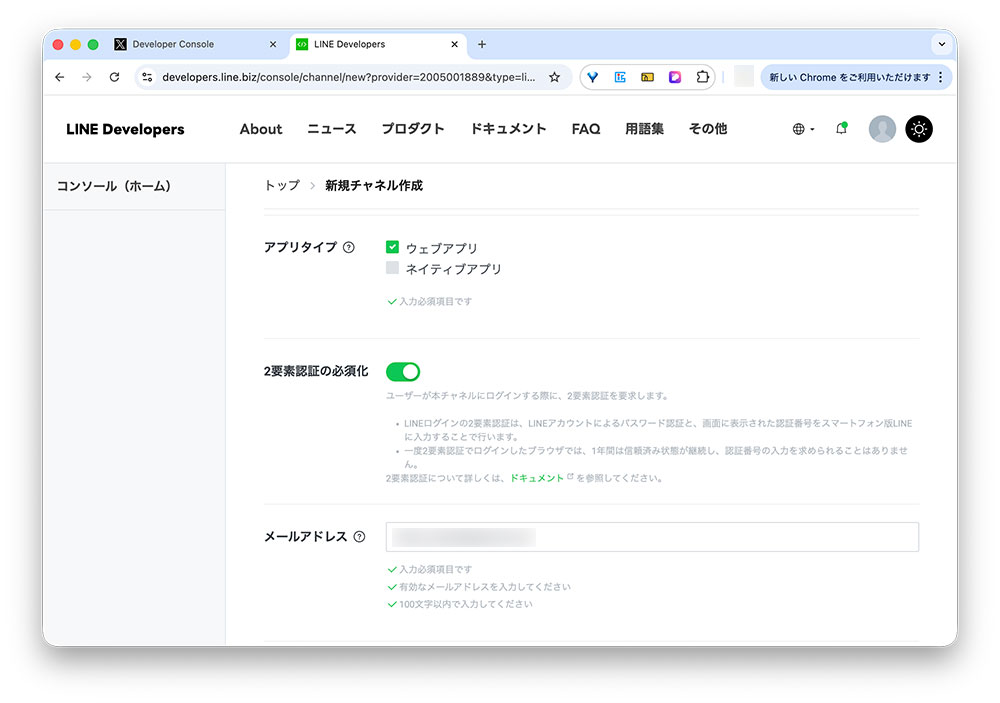Reload the page via refresh icon
Image resolution: width=1000 pixels, height=703 pixels.
[114, 76]
